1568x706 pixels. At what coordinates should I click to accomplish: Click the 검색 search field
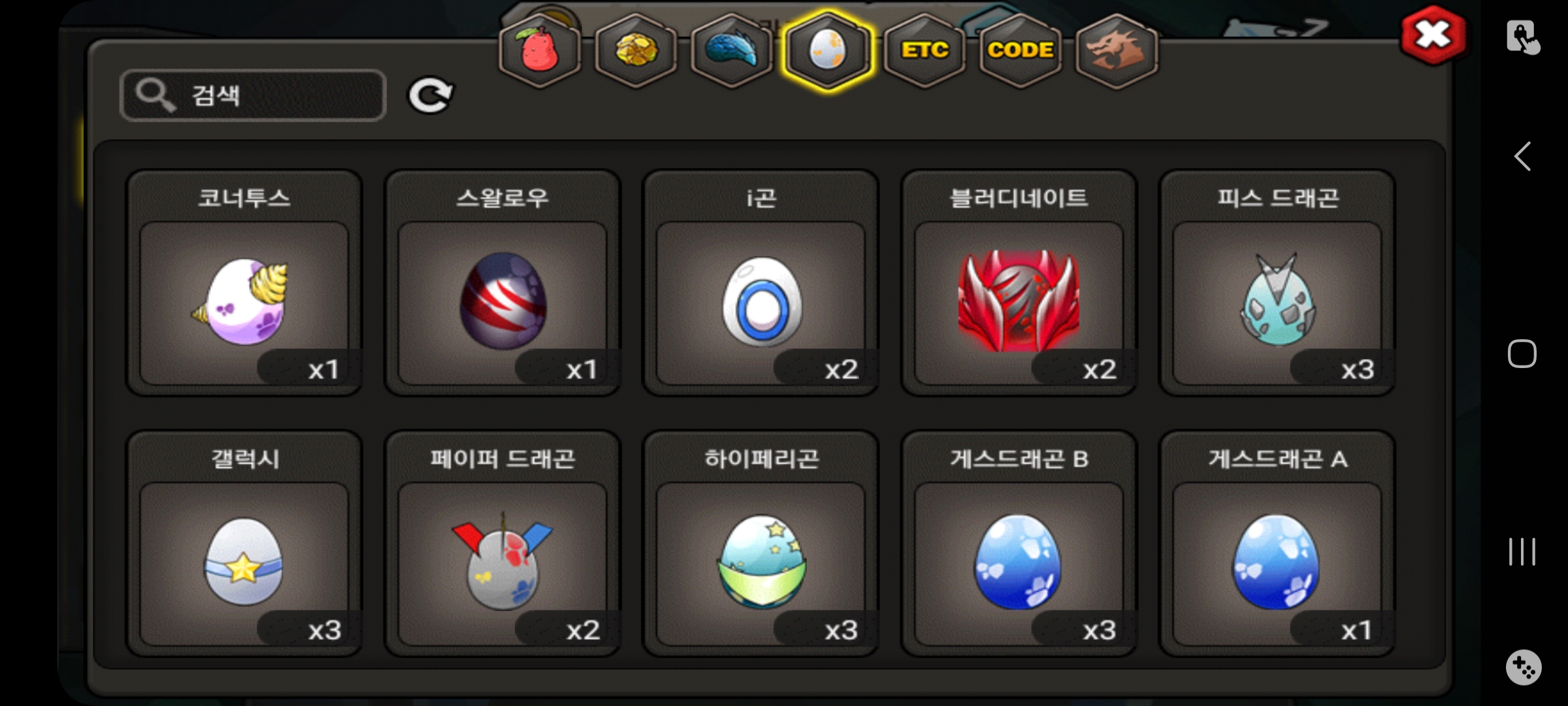[253, 95]
